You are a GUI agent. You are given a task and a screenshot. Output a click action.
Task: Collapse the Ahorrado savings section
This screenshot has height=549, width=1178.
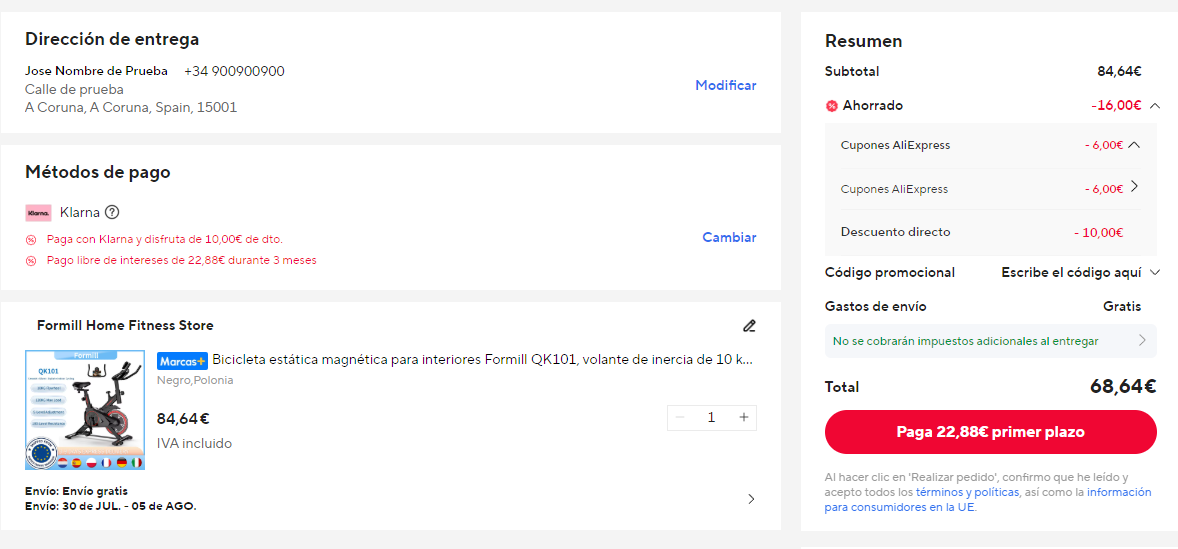pyautogui.click(x=1155, y=106)
